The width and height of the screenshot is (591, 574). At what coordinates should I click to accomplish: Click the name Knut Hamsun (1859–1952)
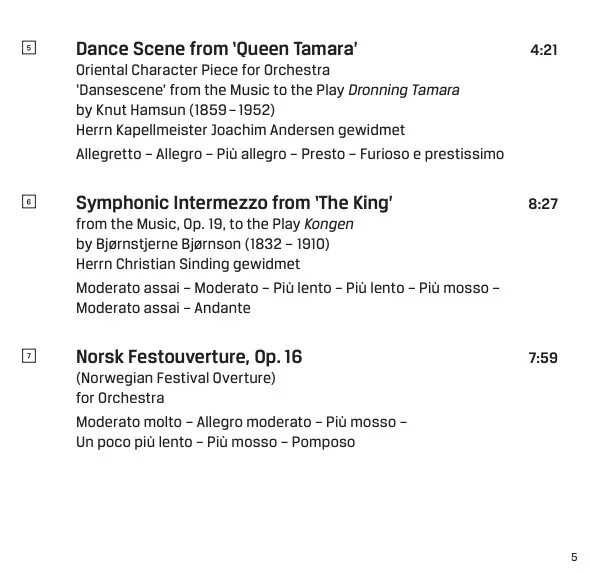[x=185, y=110]
